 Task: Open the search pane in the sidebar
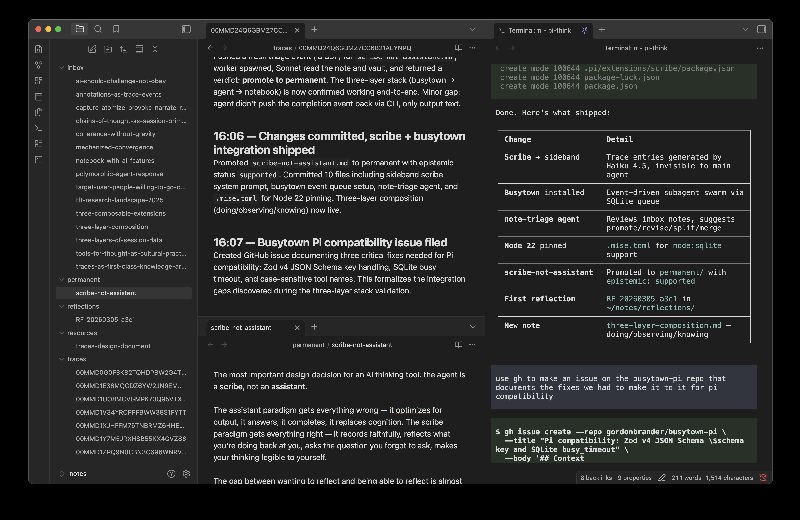coord(100,29)
